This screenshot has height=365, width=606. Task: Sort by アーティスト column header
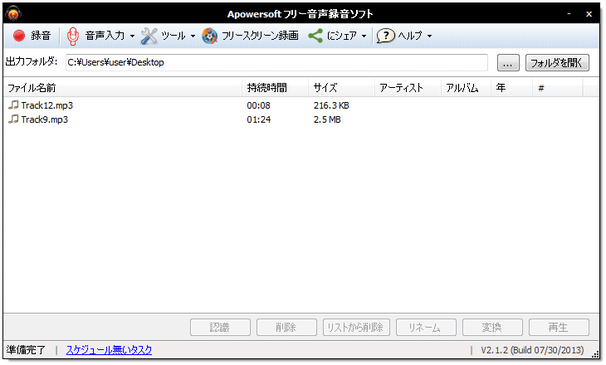408,88
